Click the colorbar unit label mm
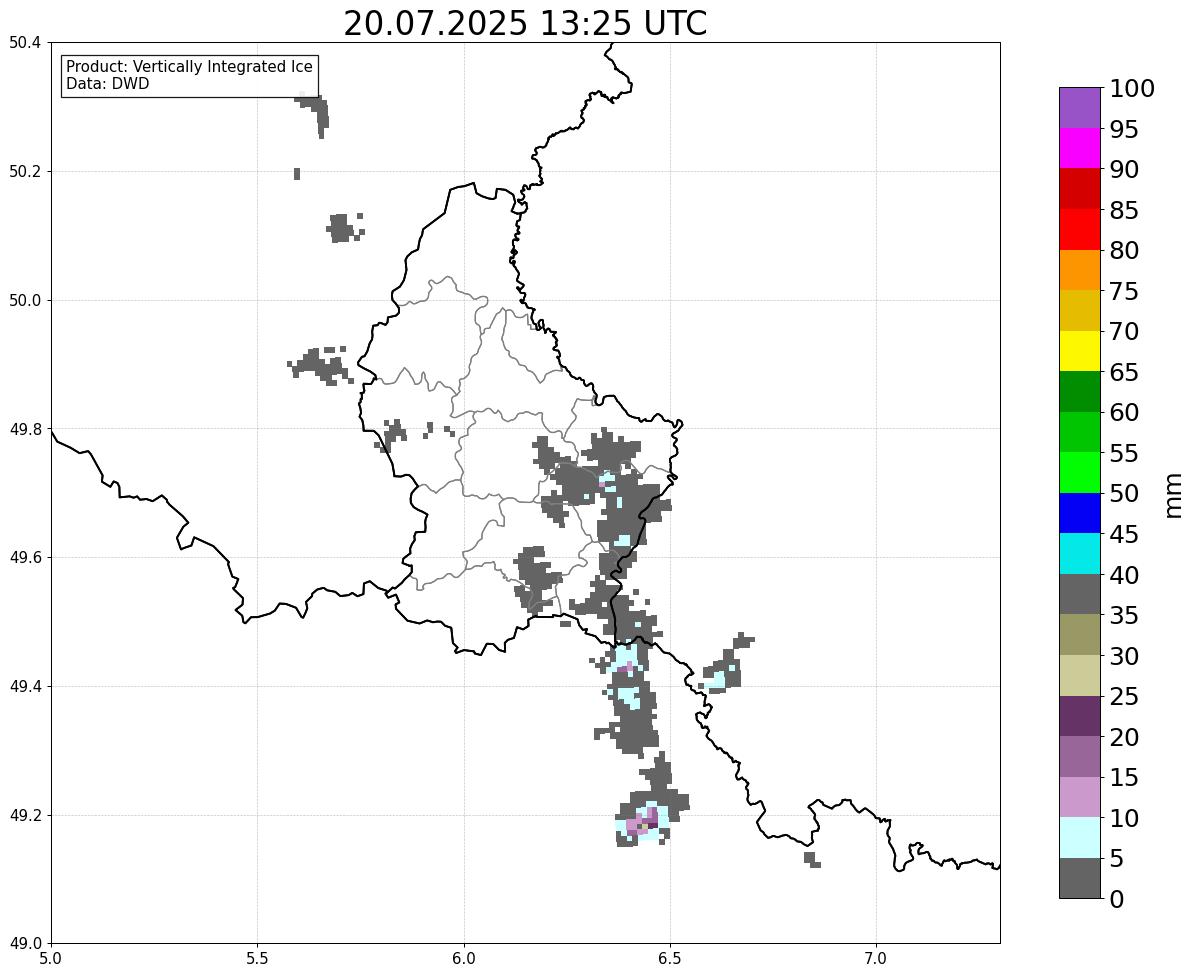This screenshot has width=1193, height=976. [x=1173, y=496]
